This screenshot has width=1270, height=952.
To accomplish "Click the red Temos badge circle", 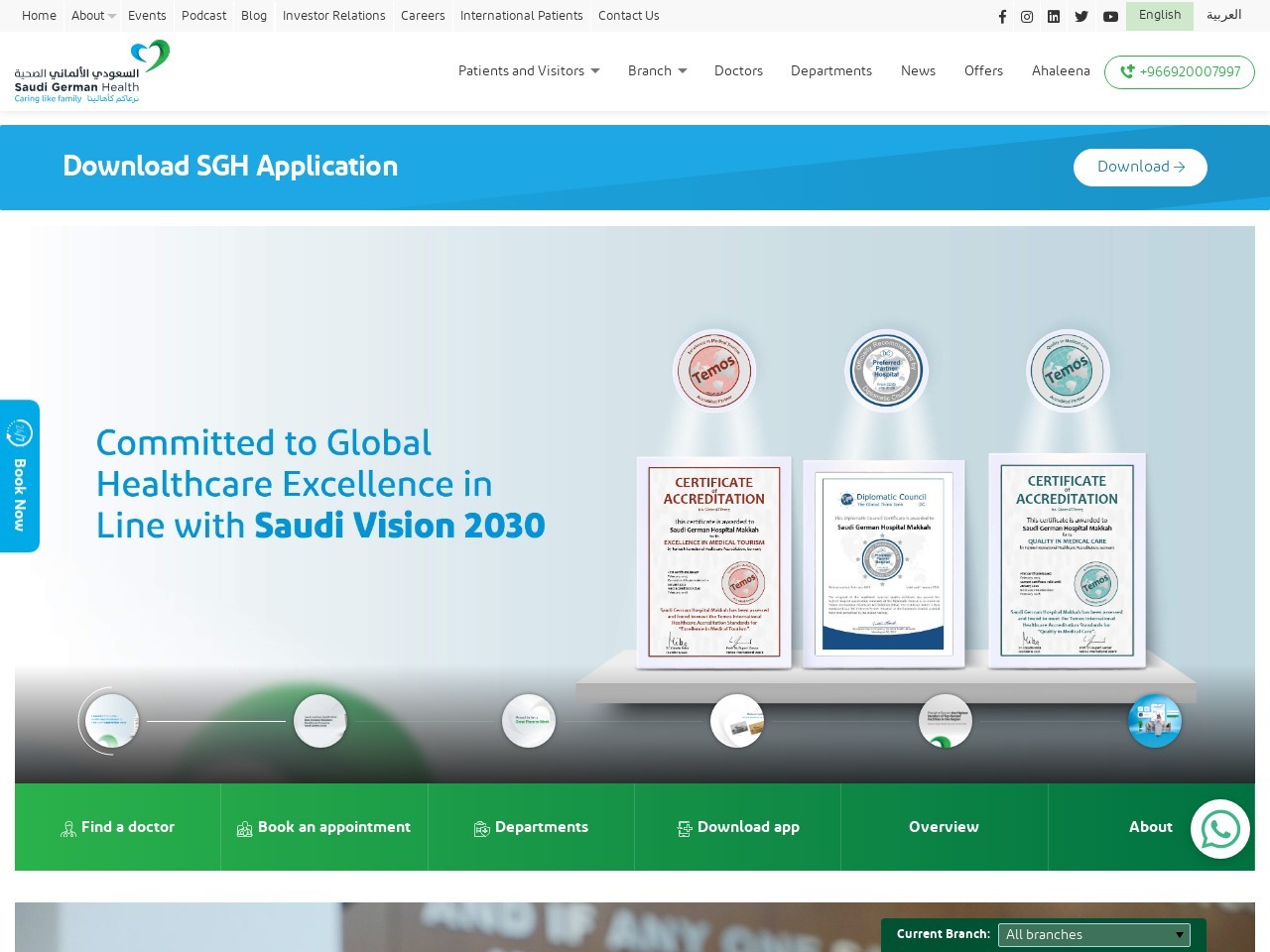I will point(714,372).
